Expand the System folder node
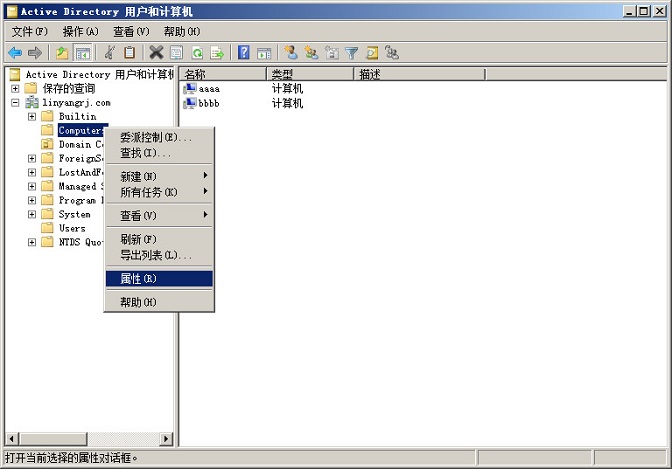This screenshot has width=672, height=469. [x=32, y=214]
